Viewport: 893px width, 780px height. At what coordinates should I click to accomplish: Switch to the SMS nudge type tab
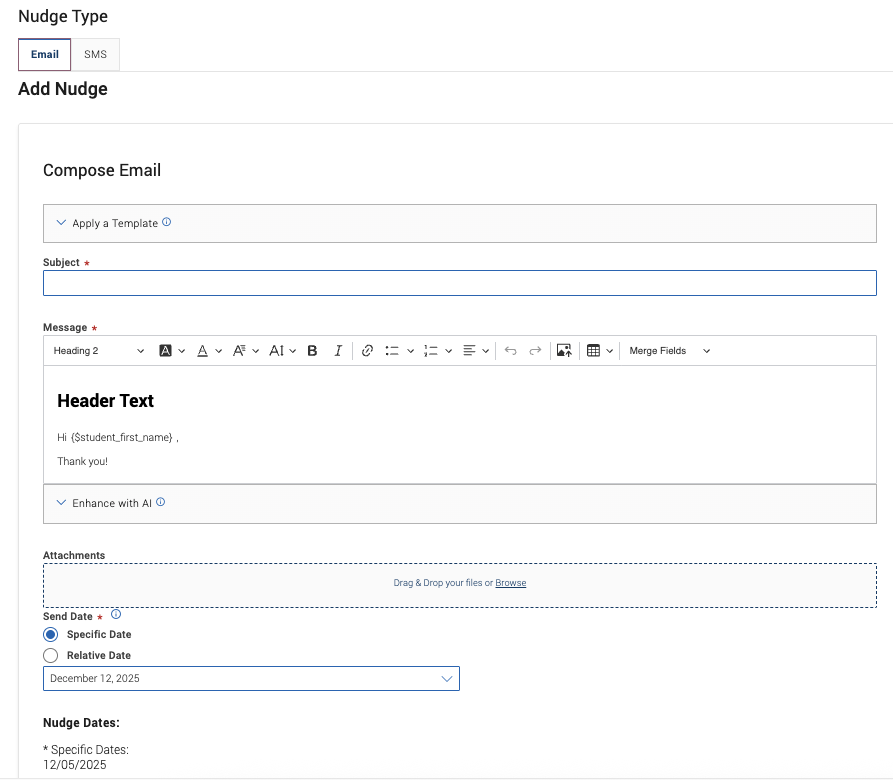click(x=95, y=55)
